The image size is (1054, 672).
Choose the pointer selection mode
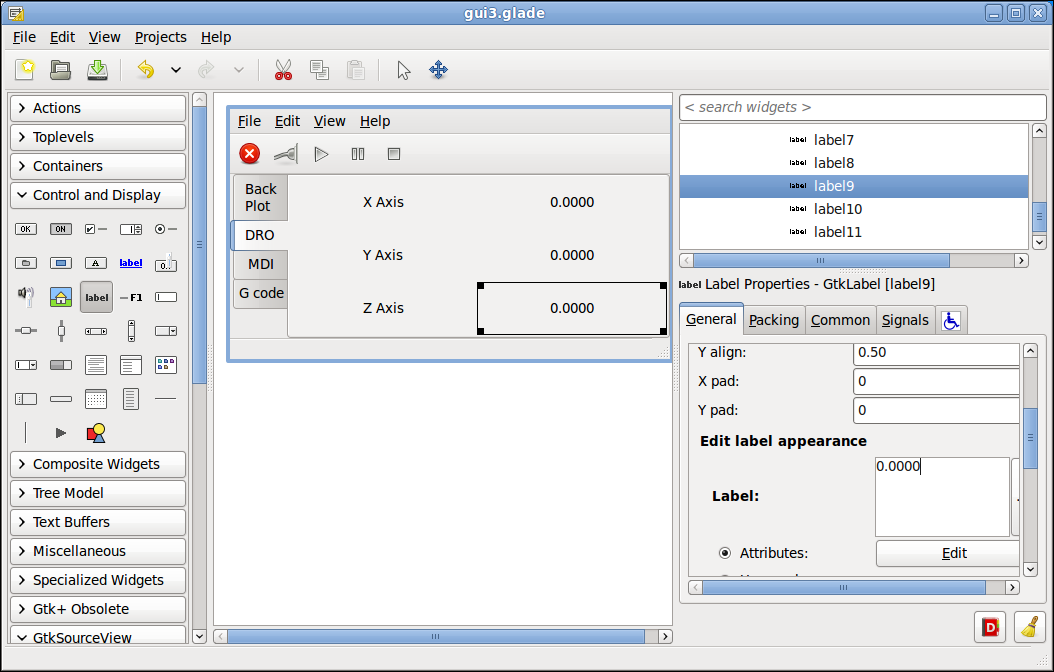pos(403,69)
